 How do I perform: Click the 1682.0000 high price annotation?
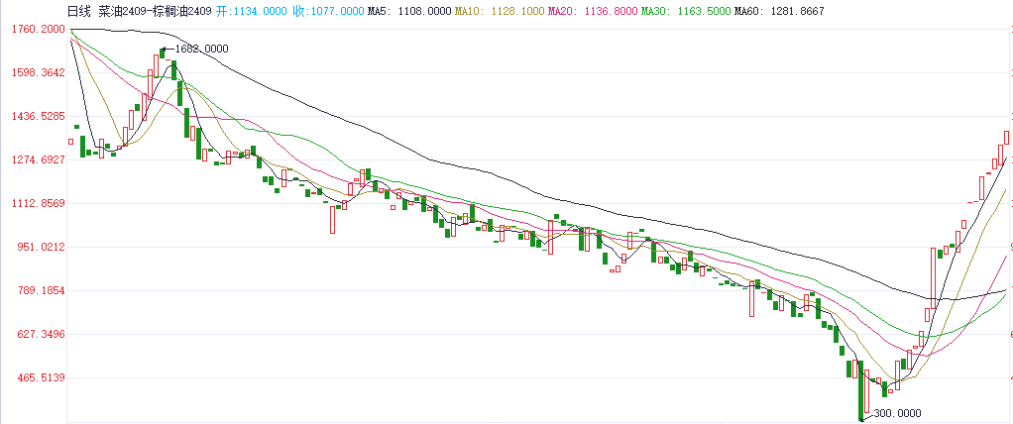click(x=201, y=49)
